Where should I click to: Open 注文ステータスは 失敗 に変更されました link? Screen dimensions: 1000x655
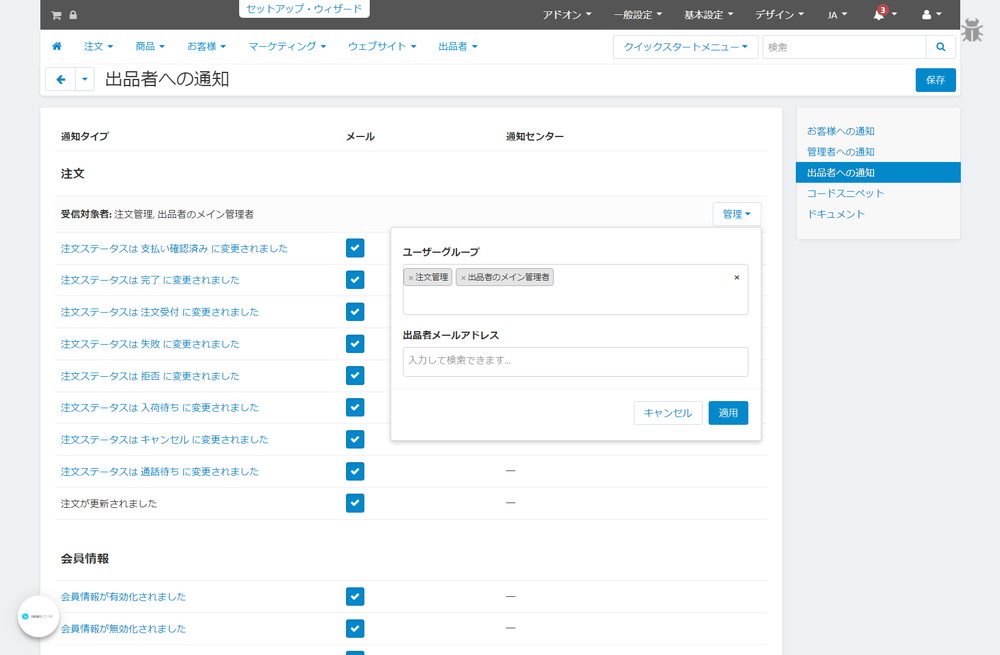pyautogui.click(x=150, y=344)
